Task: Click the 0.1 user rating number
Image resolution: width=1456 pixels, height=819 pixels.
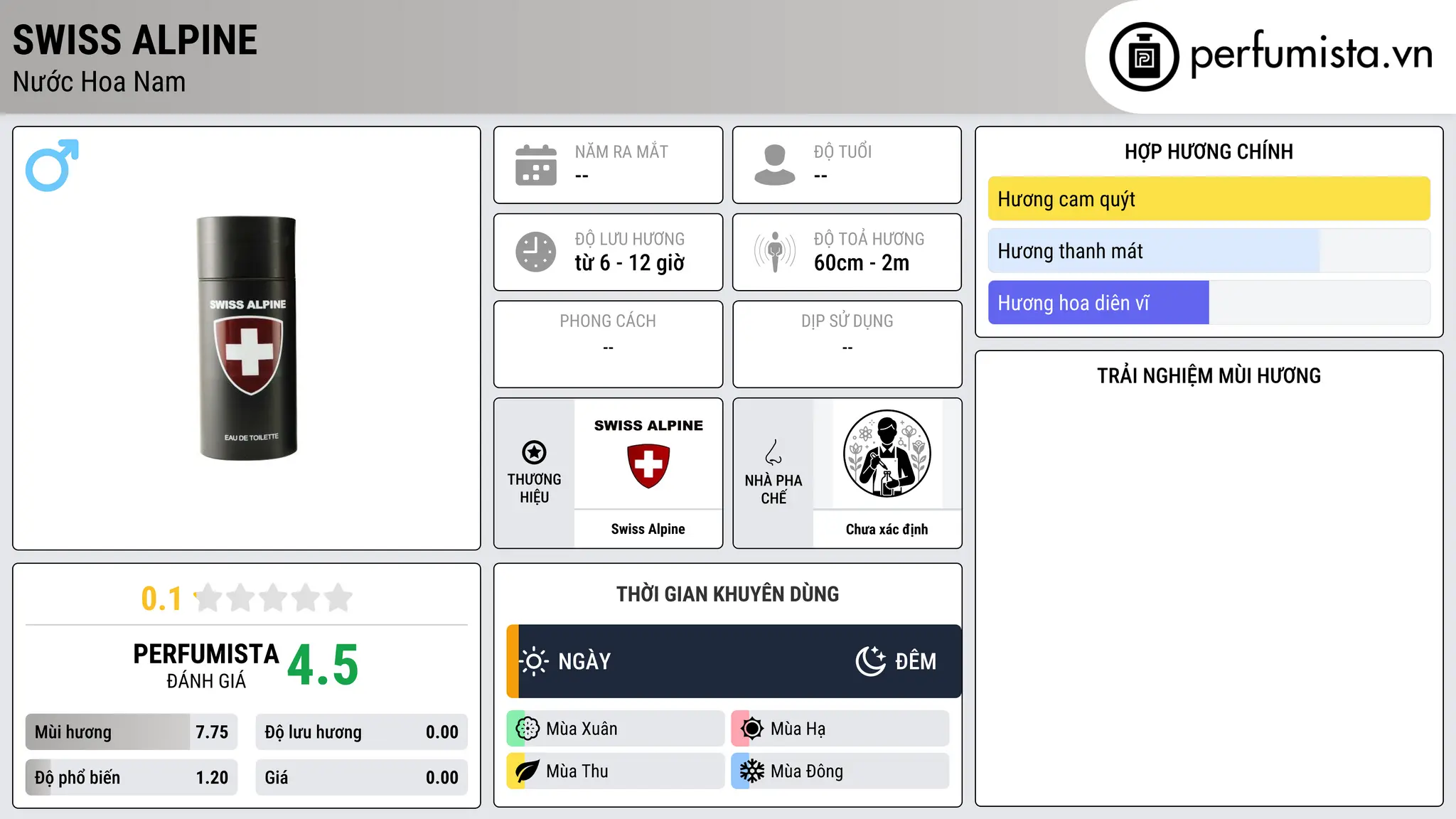Action: point(161,599)
